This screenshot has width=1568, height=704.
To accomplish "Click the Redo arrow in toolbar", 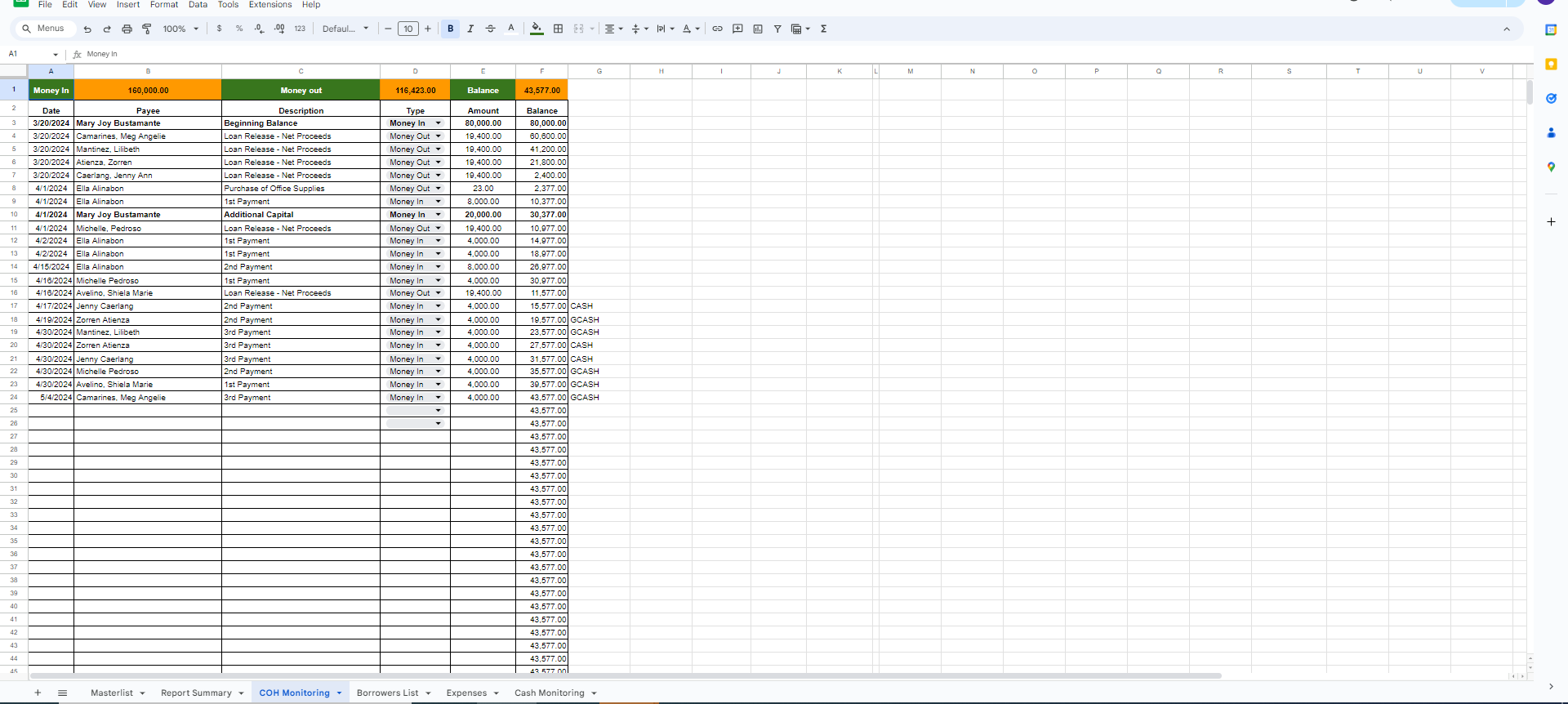I will coord(107,29).
